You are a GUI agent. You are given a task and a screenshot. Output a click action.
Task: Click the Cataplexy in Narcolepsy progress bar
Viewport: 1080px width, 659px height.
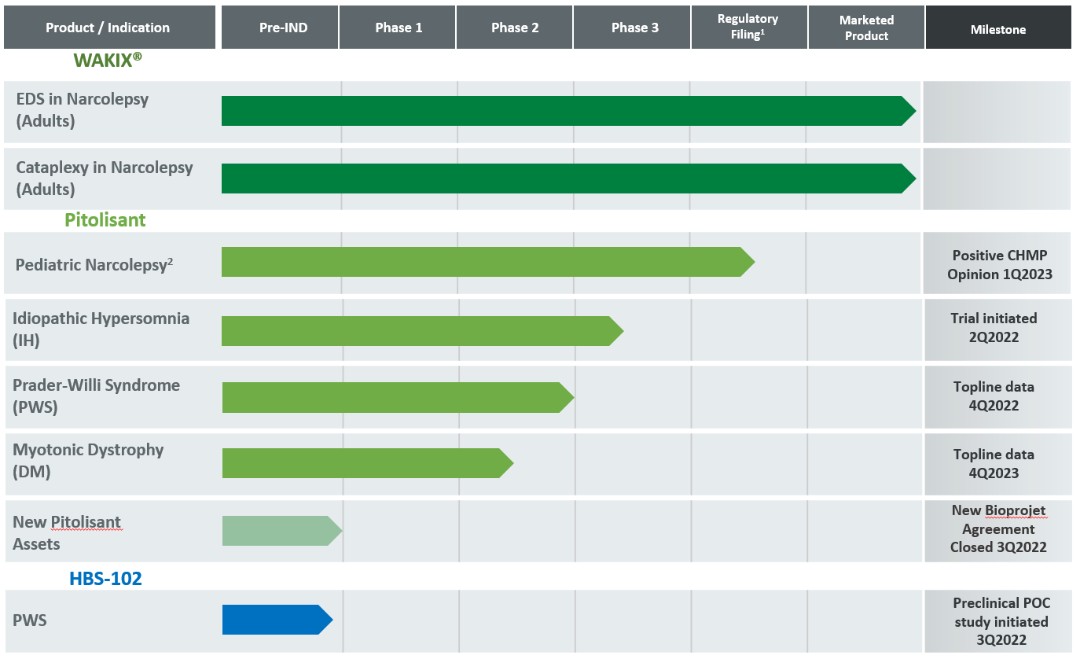(x=568, y=178)
